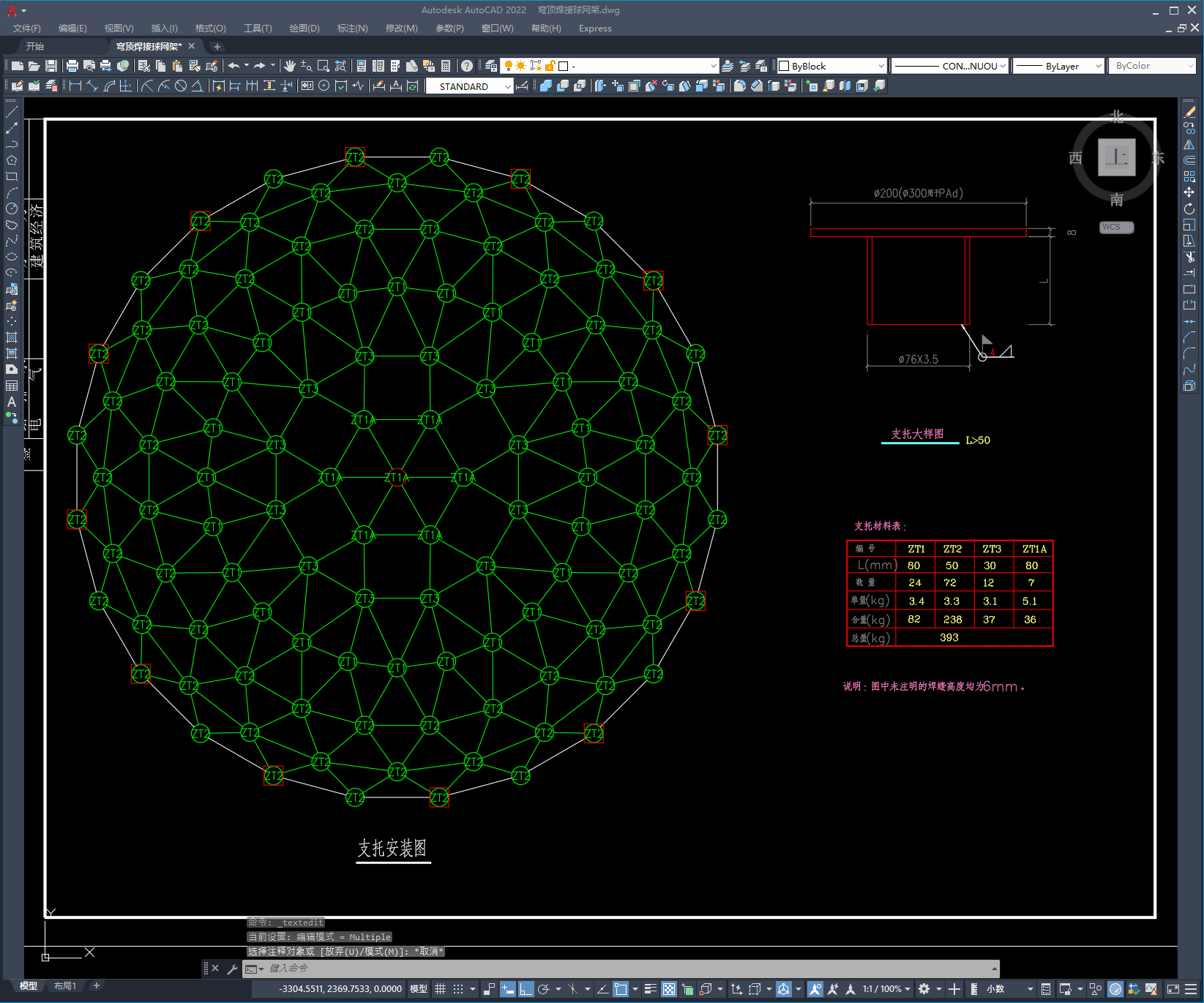Screen dimensions: 1204x1003
Task: Toggle object snap in status bar
Action: (621, 989)
